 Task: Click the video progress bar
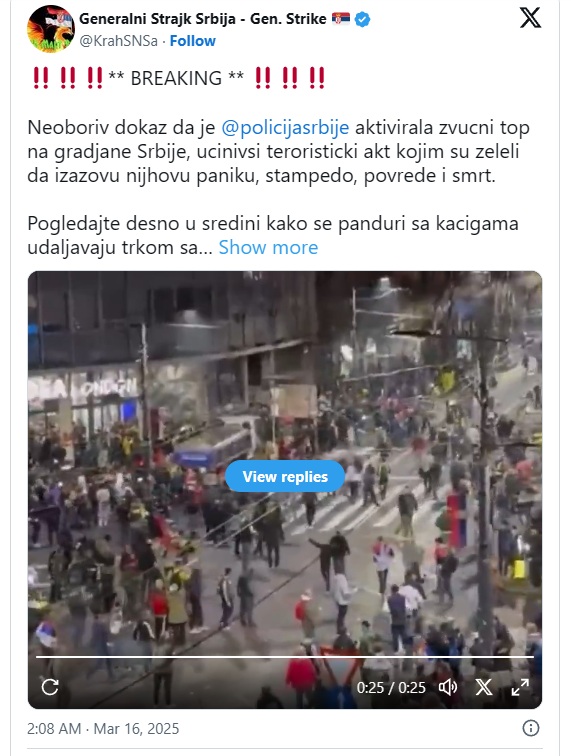[285, 657]
